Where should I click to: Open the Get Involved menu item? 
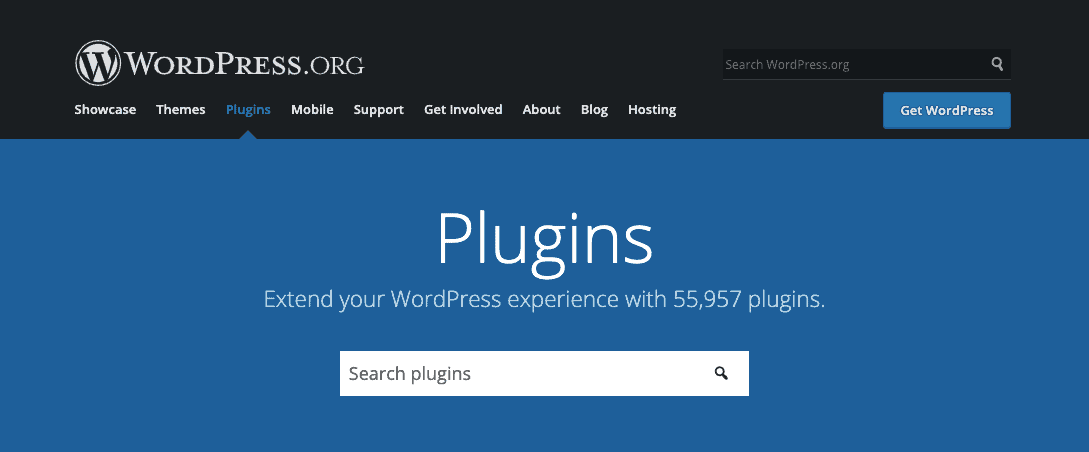(463, 110)
